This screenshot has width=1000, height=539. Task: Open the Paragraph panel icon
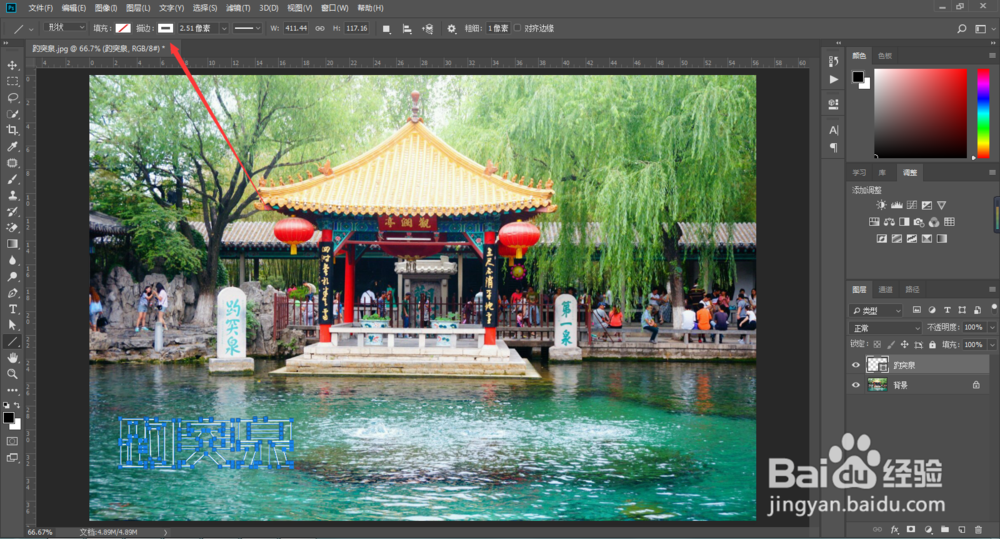pyautogui.click(x=833, y=147)
